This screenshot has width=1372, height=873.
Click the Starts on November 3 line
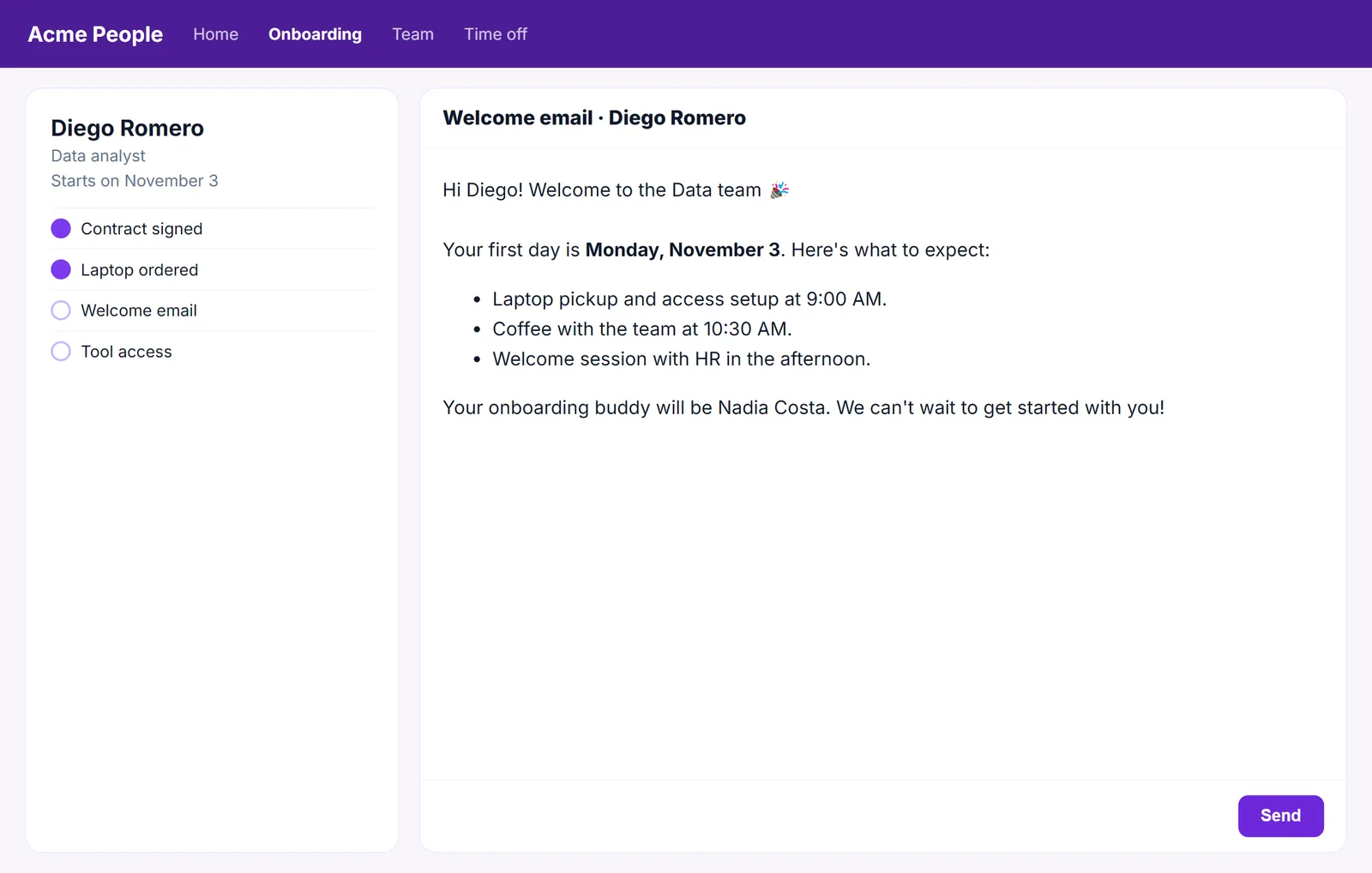click(135, 181)
